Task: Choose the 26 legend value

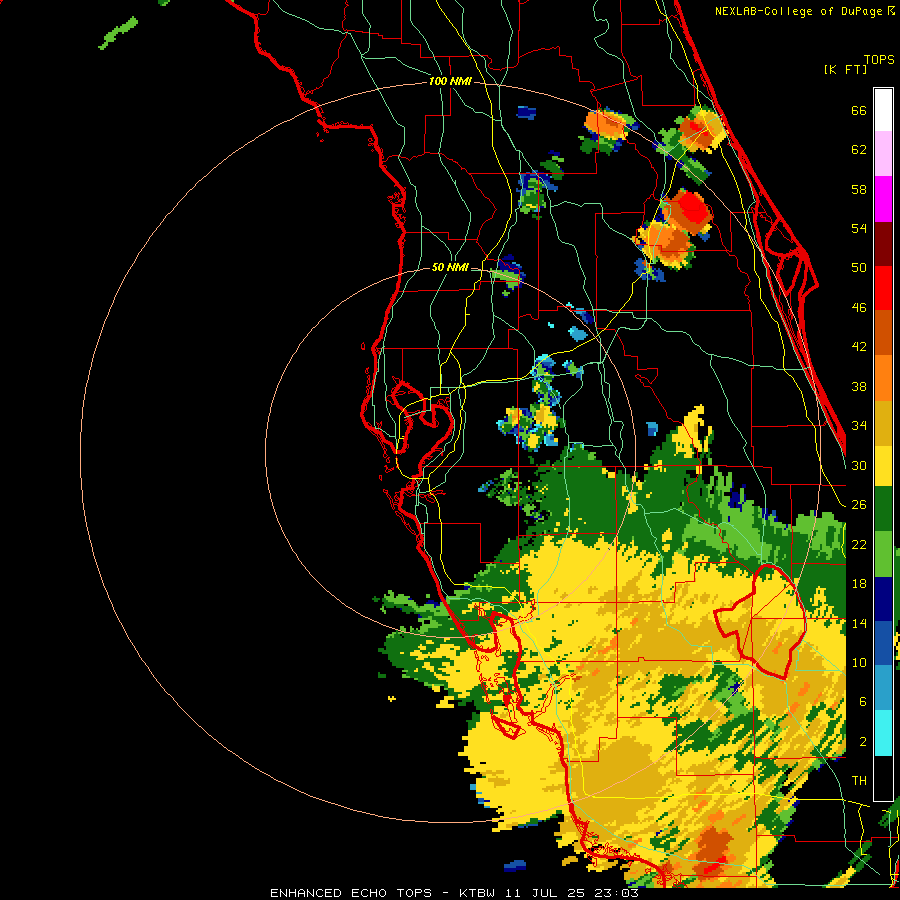Action: [x=859, y=505]
